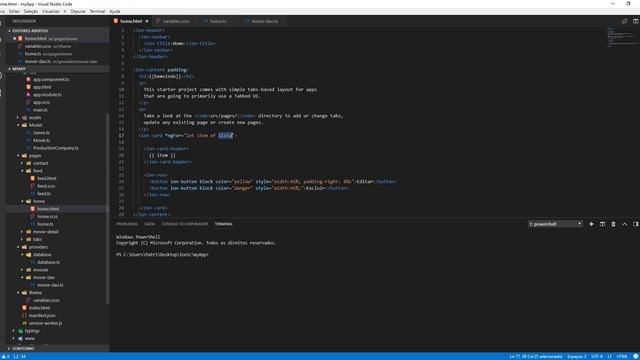640x360 pixels.
Task: Click the explorer's vertical scrollbar
Action: tap(108, 208)
